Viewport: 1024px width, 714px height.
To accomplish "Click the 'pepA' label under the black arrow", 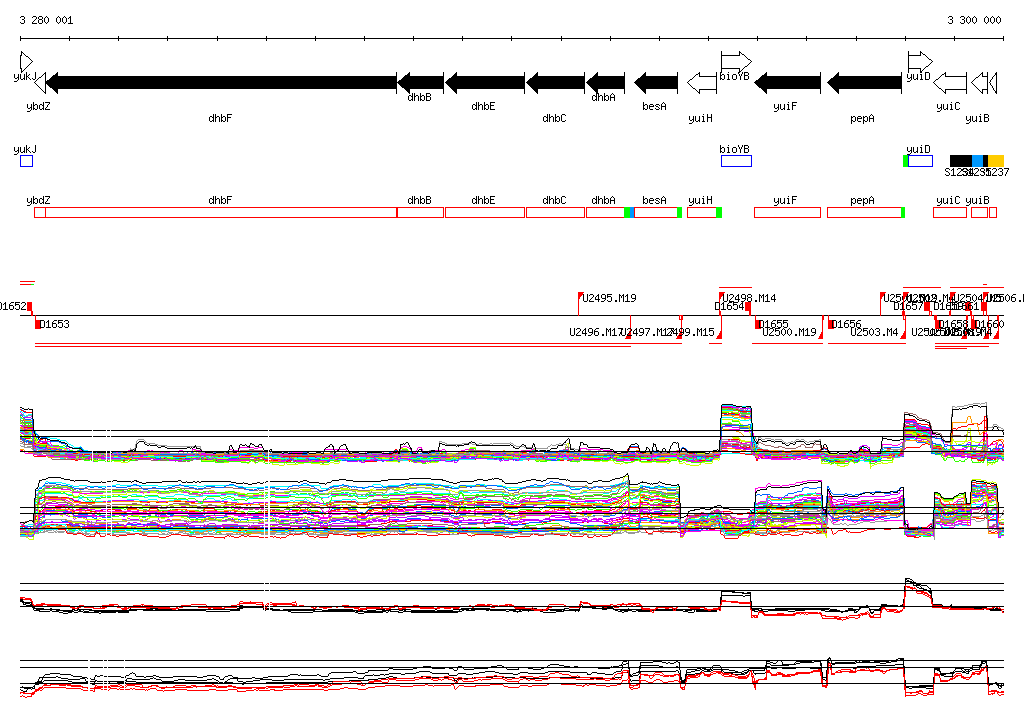I will click(863, 118).
